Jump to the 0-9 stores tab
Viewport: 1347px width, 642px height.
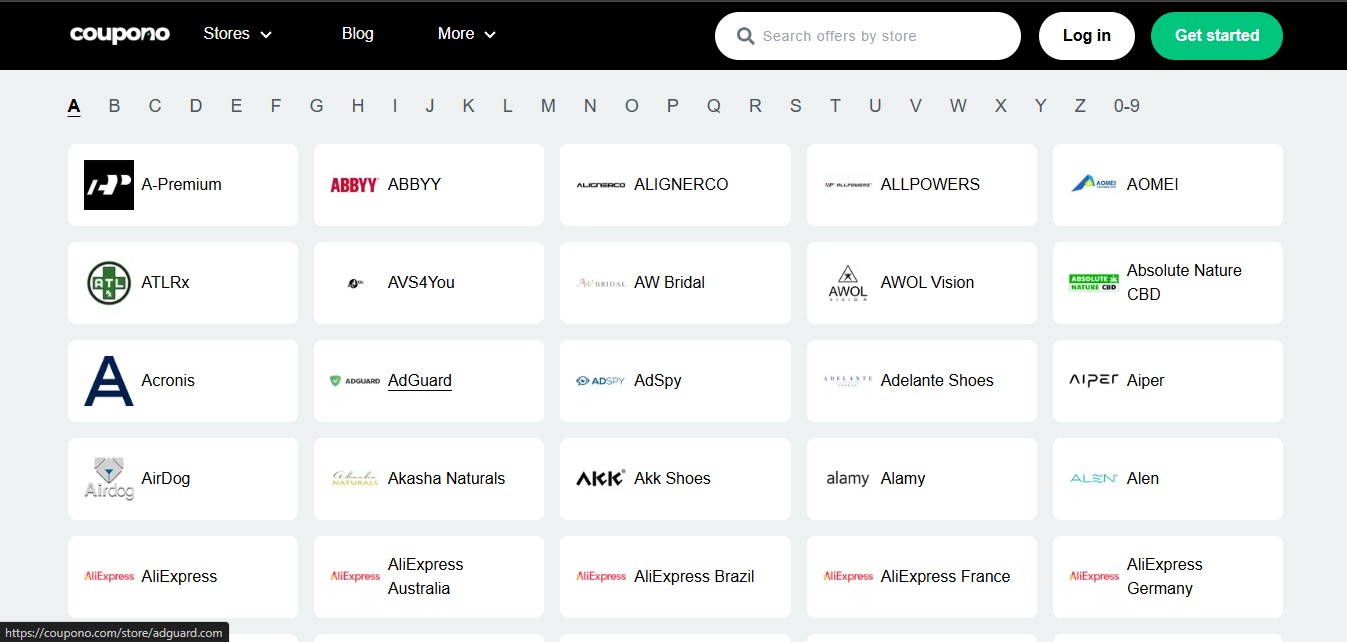pyautogui.click(x=1126, y=106)
